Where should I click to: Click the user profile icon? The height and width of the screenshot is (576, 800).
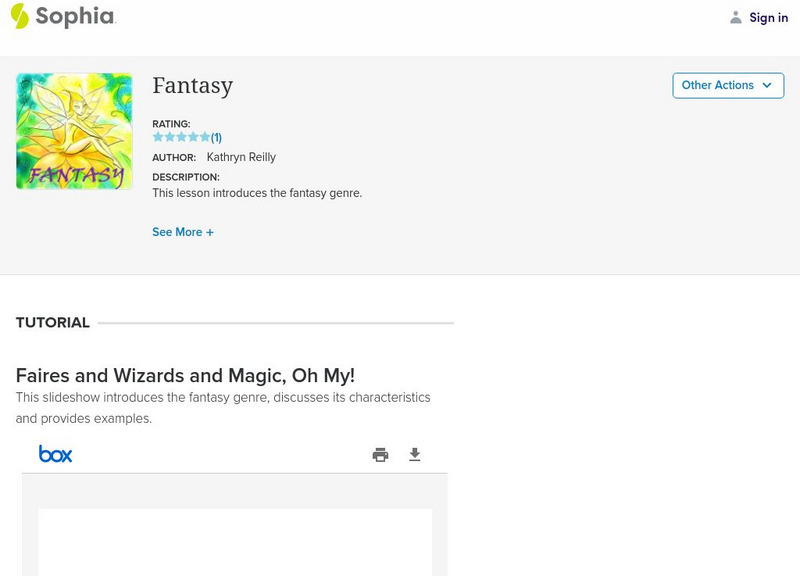click(x=736, y=18)
